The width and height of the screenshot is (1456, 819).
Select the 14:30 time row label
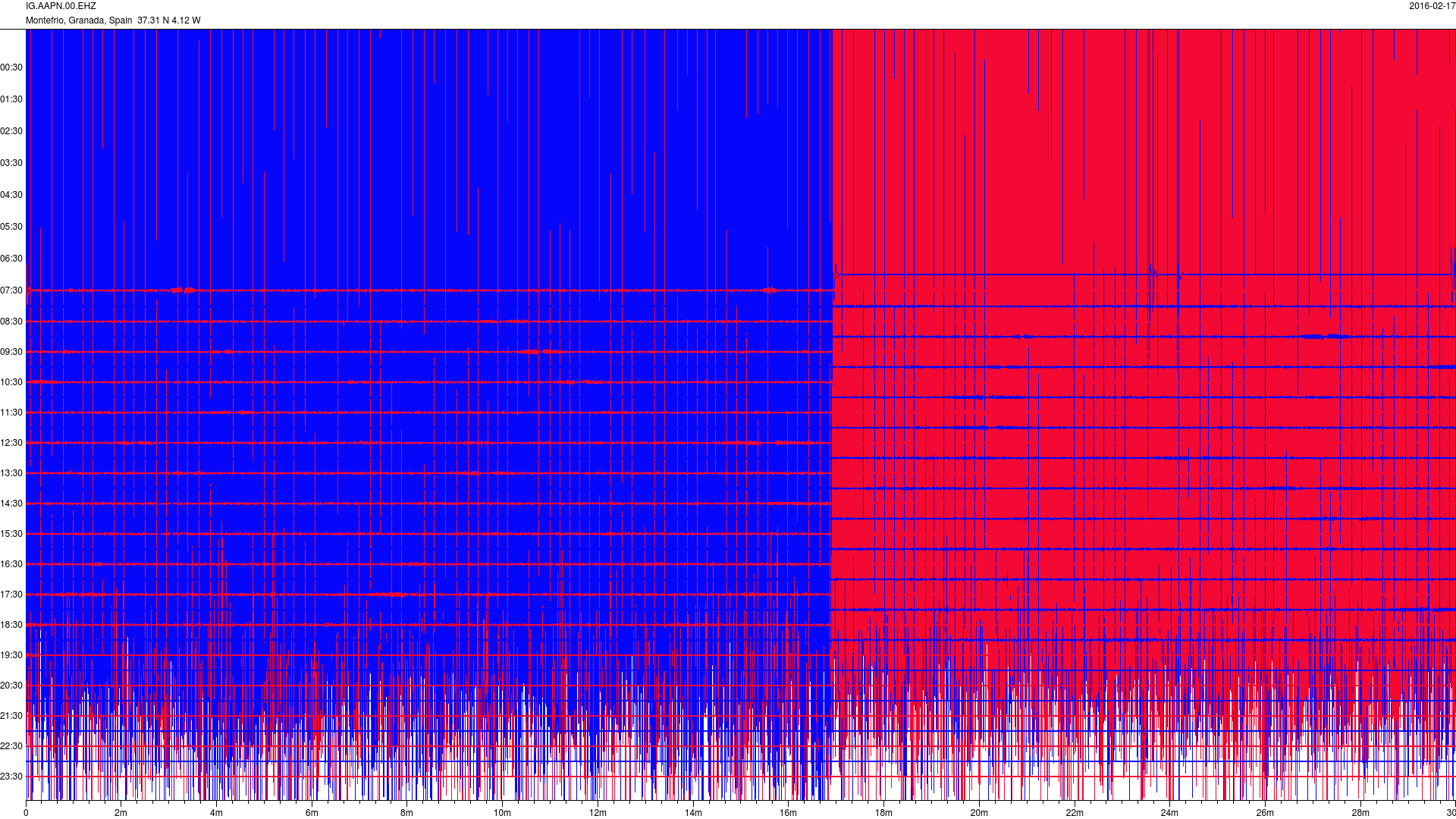click(11, 504)
